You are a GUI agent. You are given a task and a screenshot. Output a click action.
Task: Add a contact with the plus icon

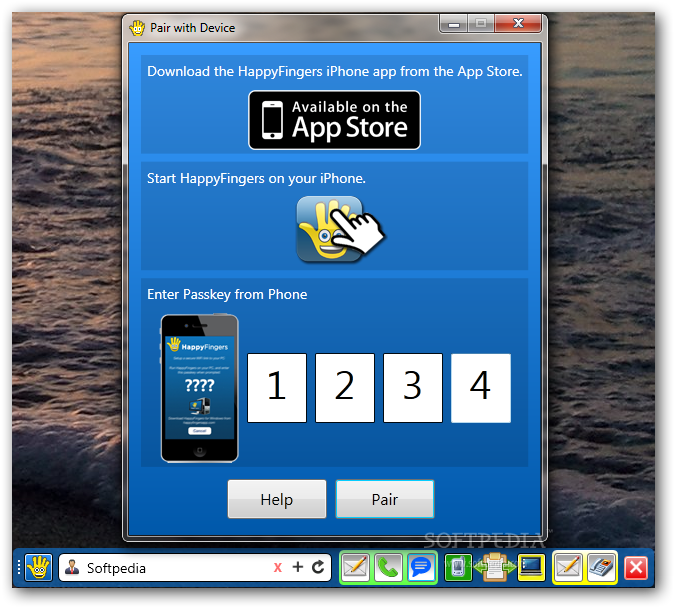[x=297, y=567]
